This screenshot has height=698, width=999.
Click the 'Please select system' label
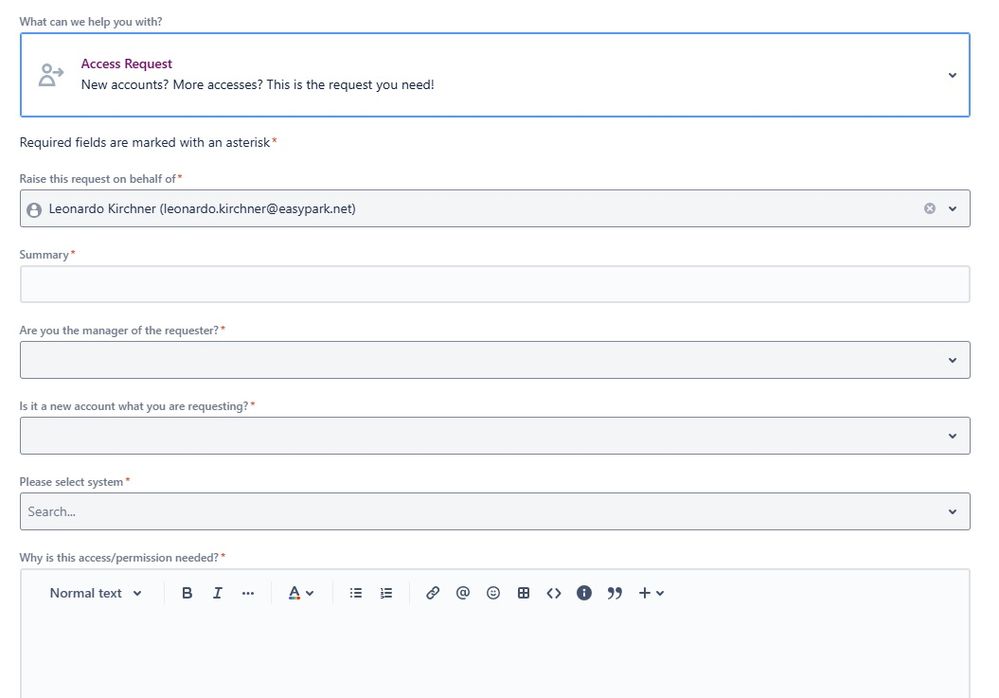tap(71, 482)
